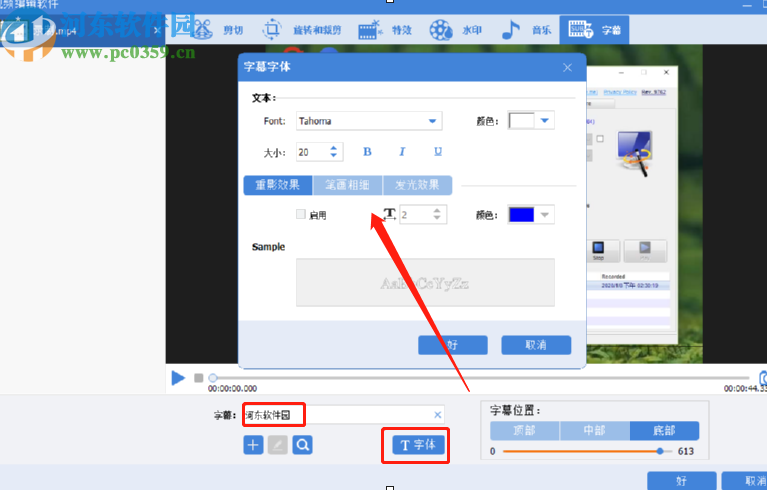Viewport: 767px width, 490px height.
Task: Open the 特效 effects tab
Action: coord(385,30)
